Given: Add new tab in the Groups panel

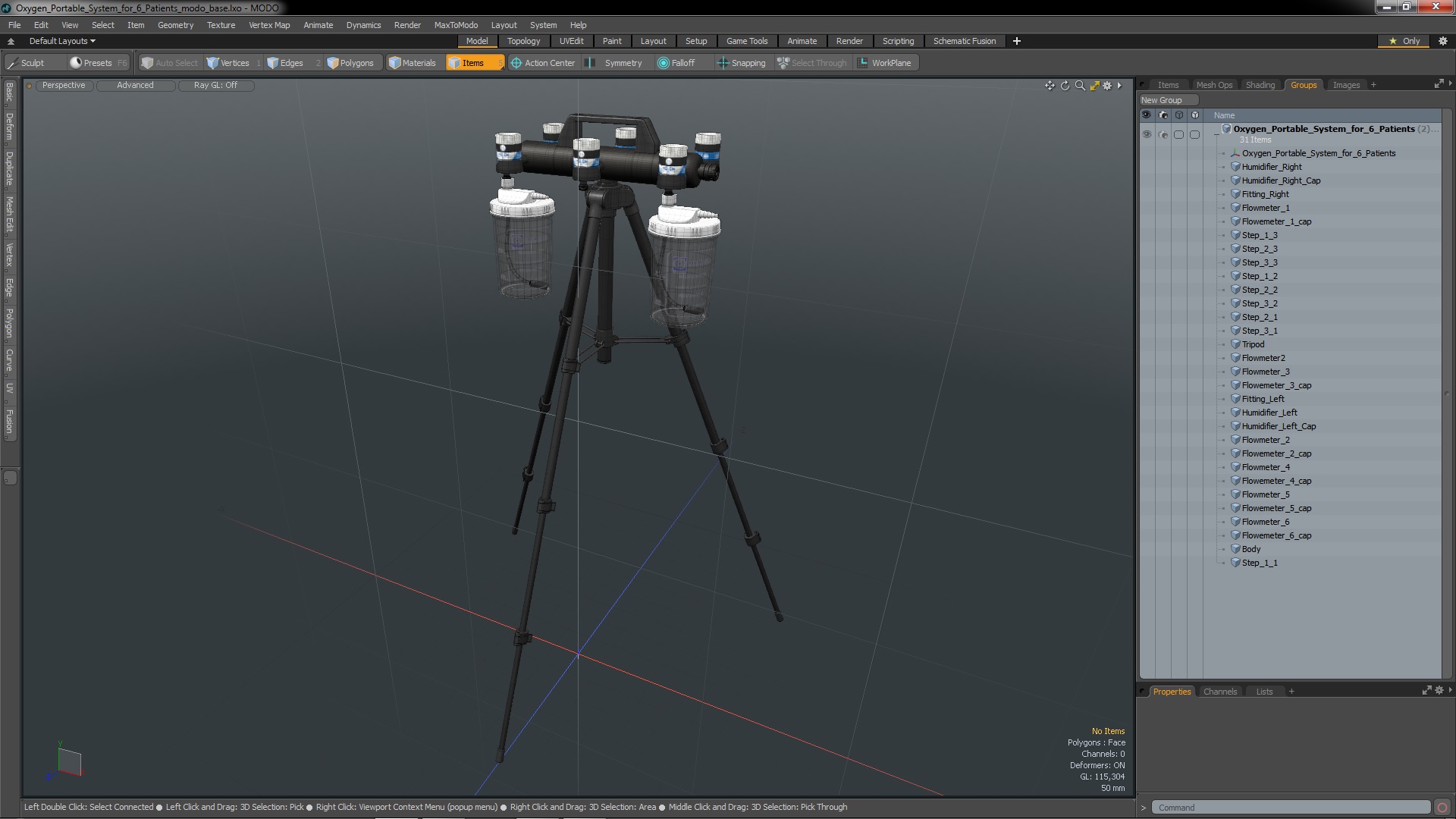Looking at the screenshot, I should 1373,85.
